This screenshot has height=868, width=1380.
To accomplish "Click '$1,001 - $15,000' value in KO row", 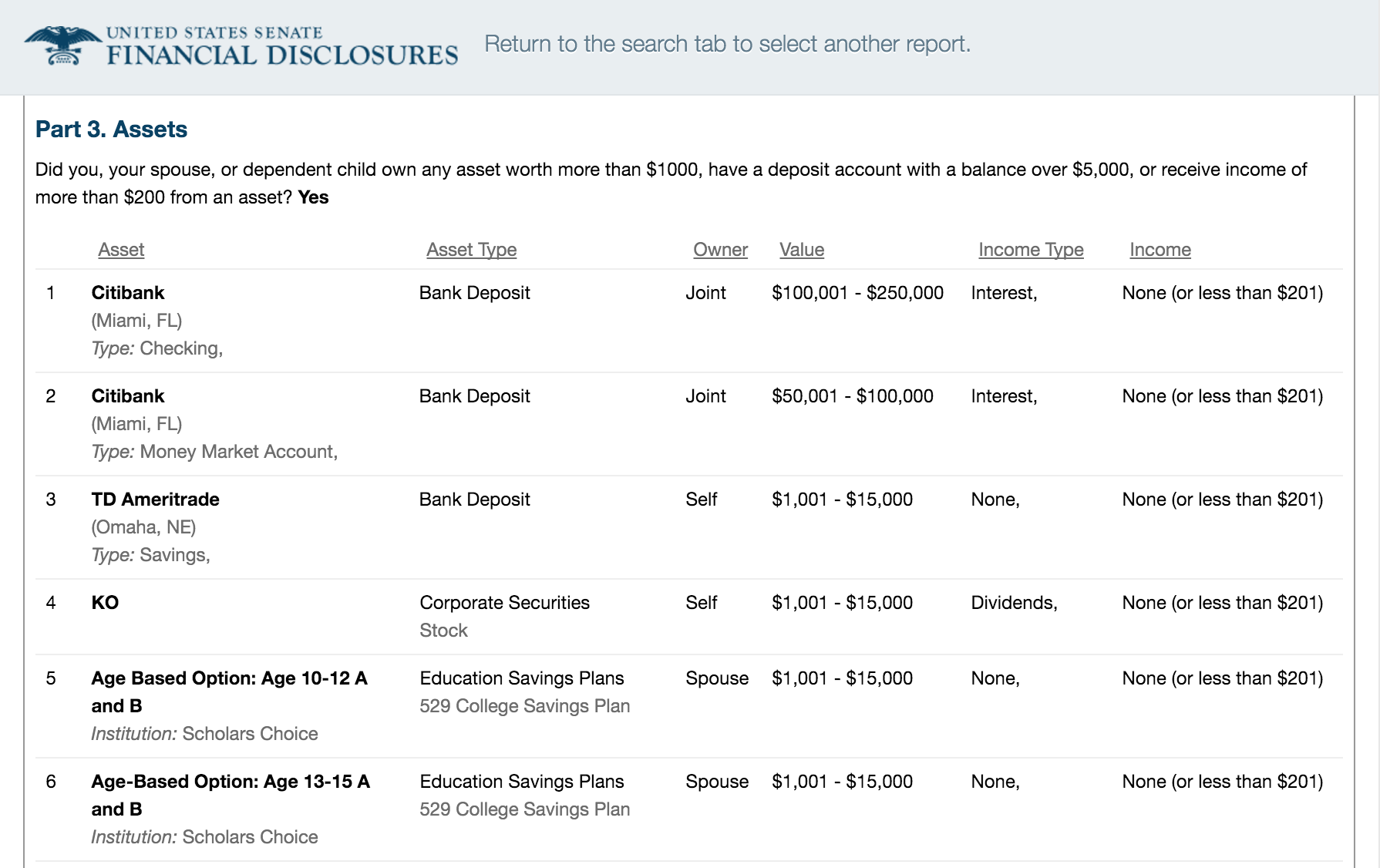I will [842, 603].
